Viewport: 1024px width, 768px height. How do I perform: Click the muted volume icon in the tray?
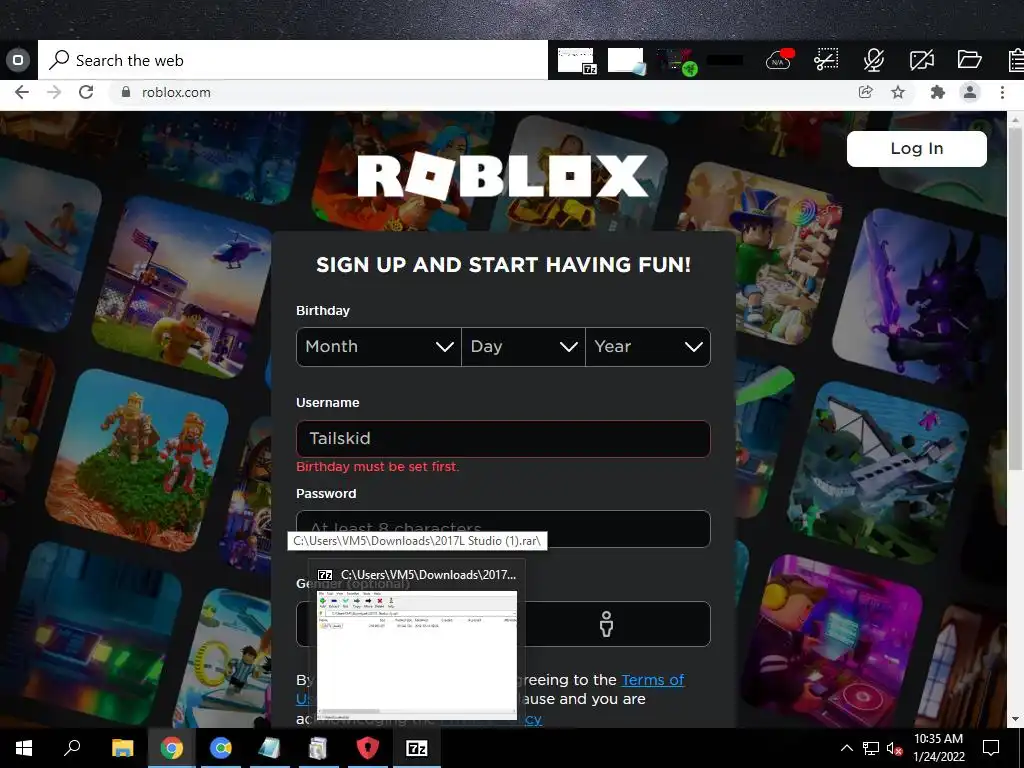click(x=894, y=748)
